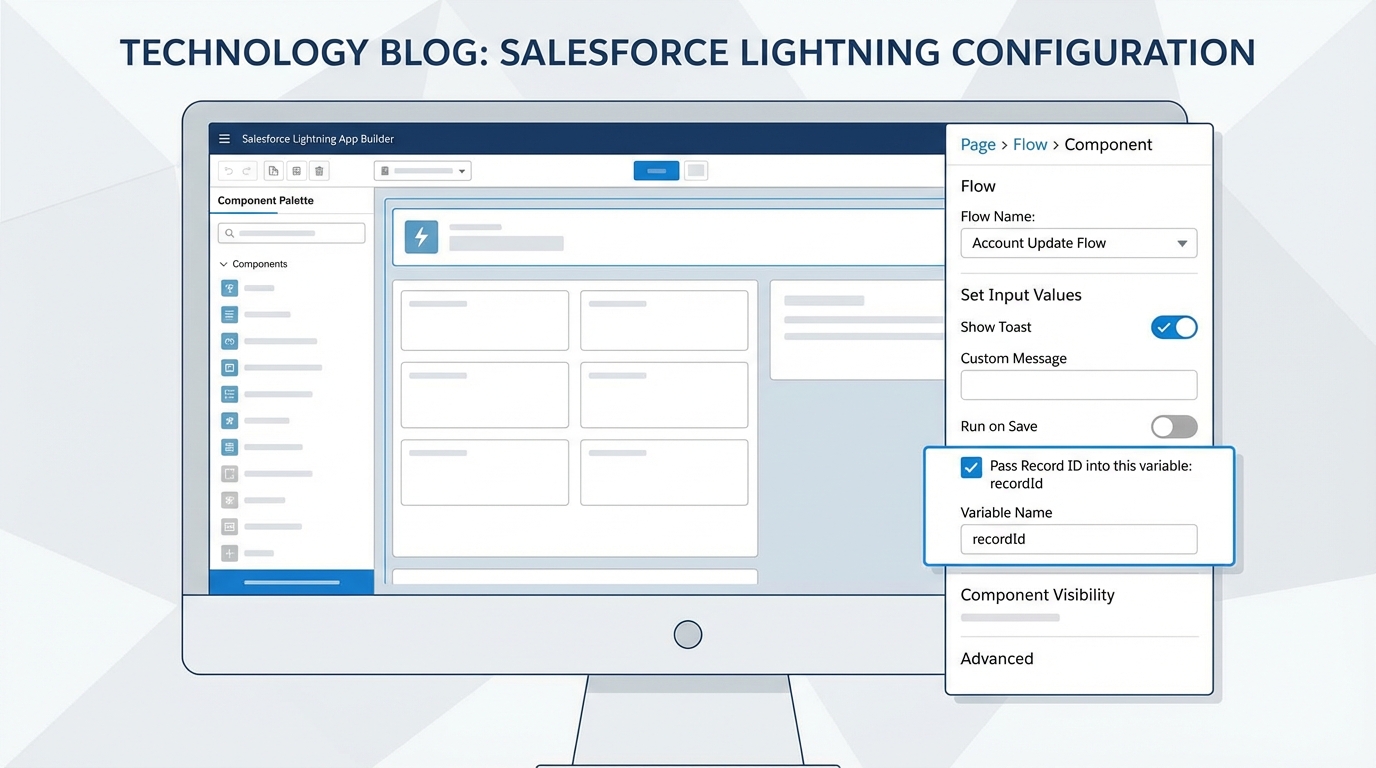Toggle Show Toast on
Image resolution: width=1376 pixels, height=768 pixels.
pos(1173,327)
